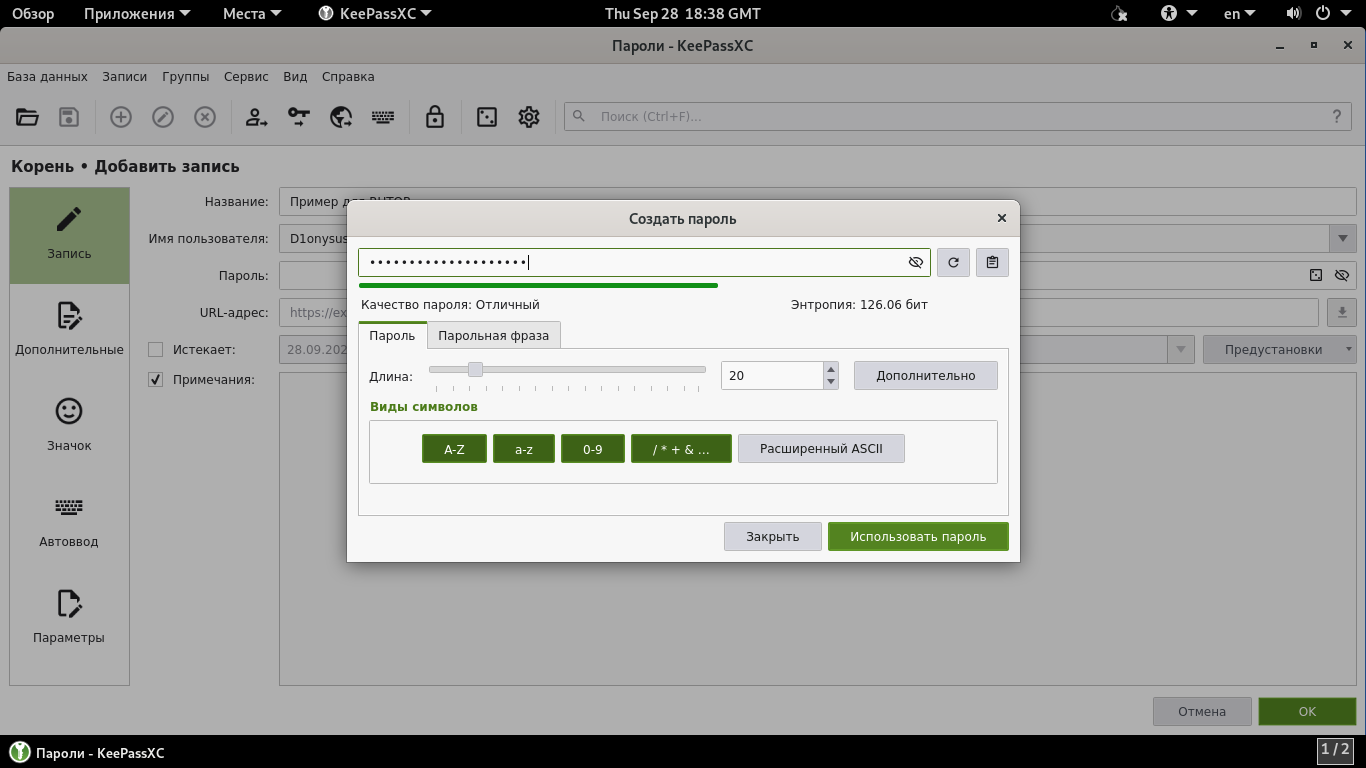Regenerate password with the refresh icon
The height and width of the screenshot is (768, 1366).
pos(953,262)
